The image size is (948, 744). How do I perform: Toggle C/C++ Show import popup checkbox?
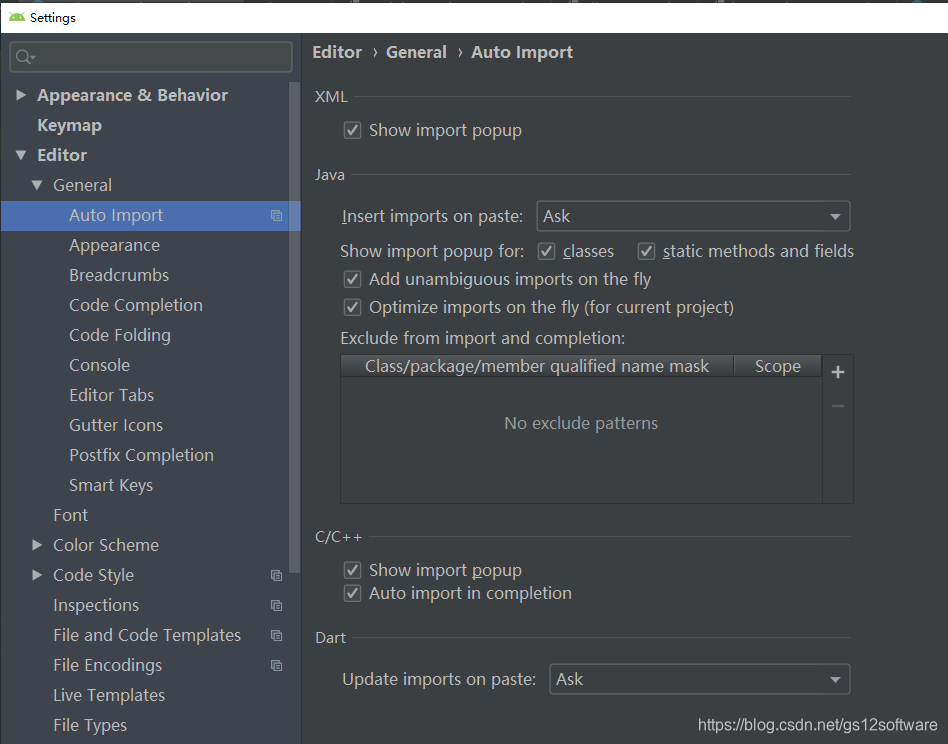pyautogui.click(x=352, y=570)
